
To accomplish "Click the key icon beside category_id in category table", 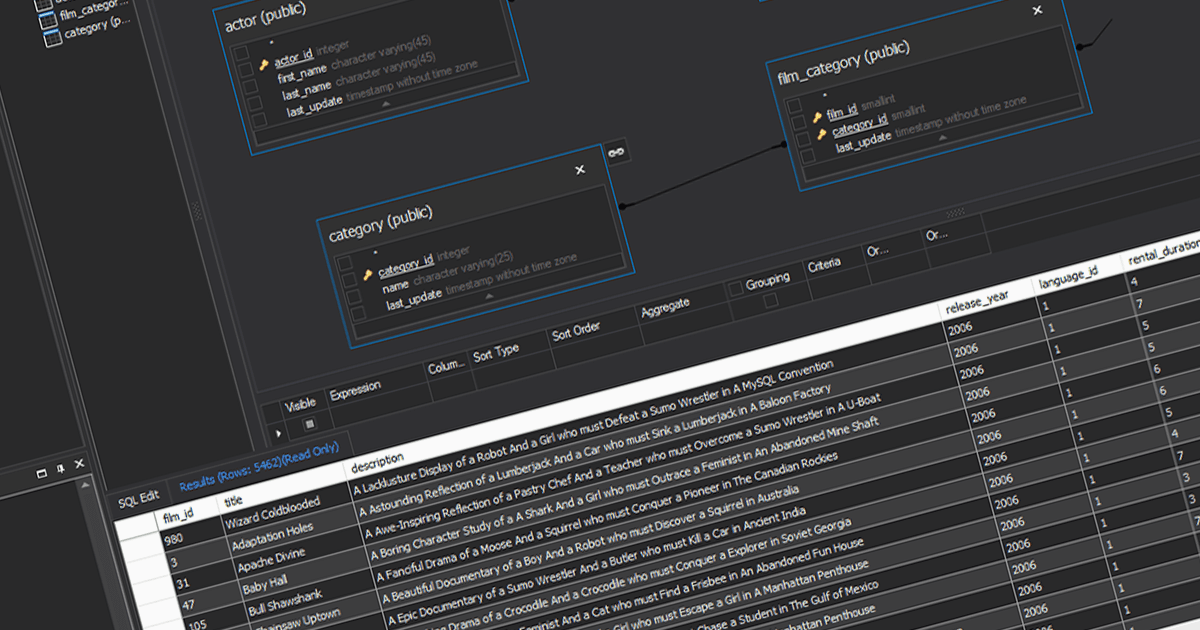I will click(368, 274).
